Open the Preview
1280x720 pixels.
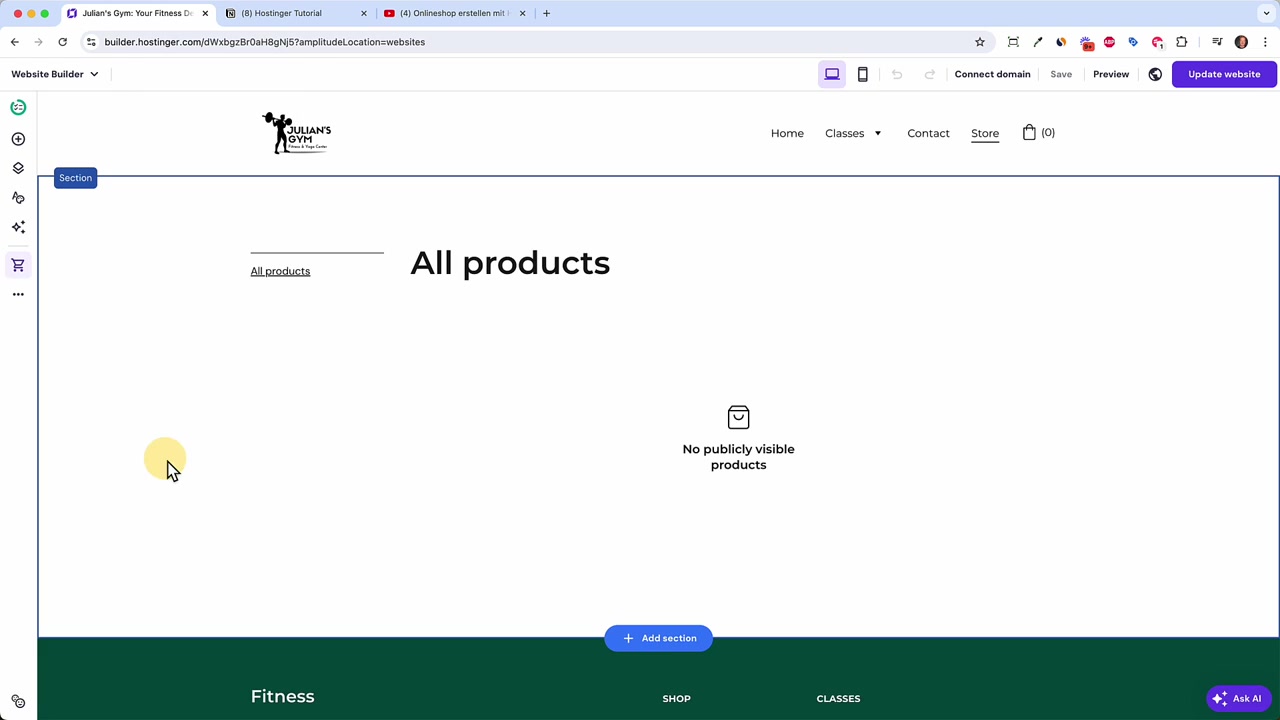[1111, 74]
